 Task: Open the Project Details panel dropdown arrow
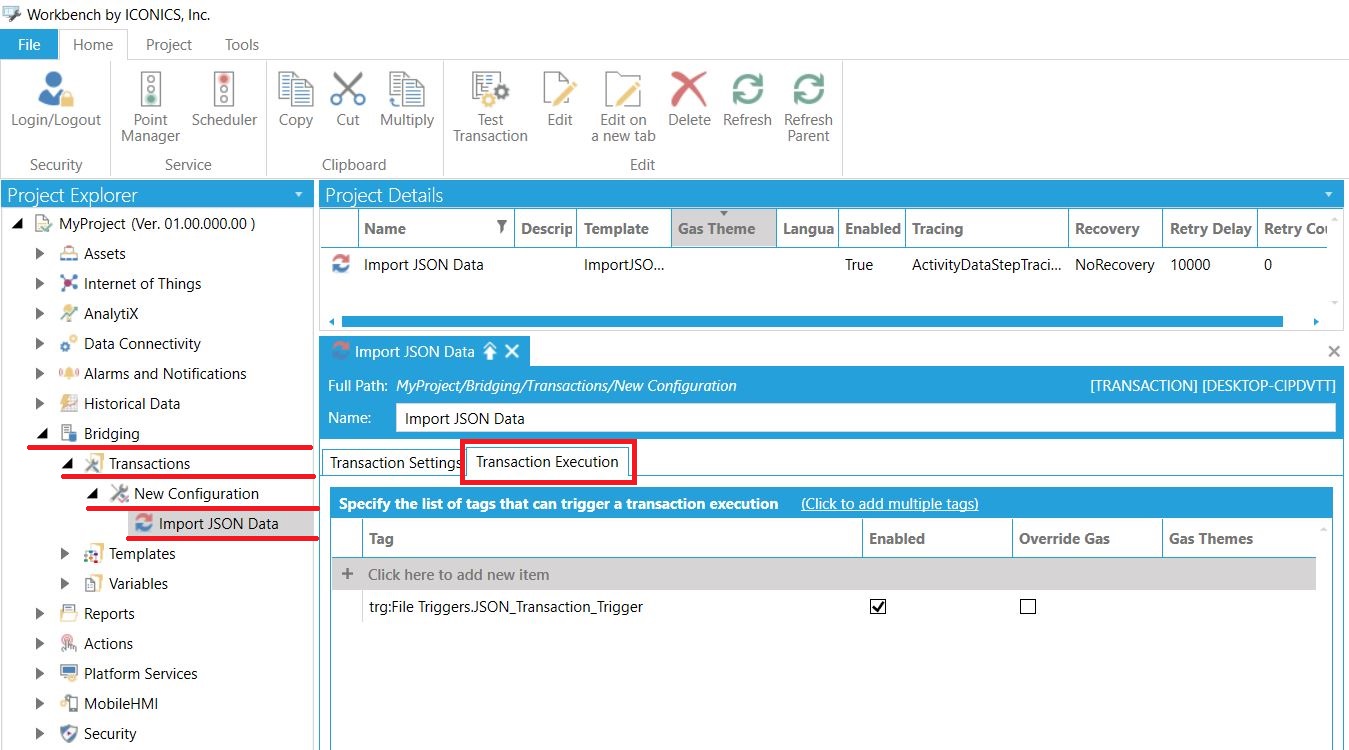1328,195
